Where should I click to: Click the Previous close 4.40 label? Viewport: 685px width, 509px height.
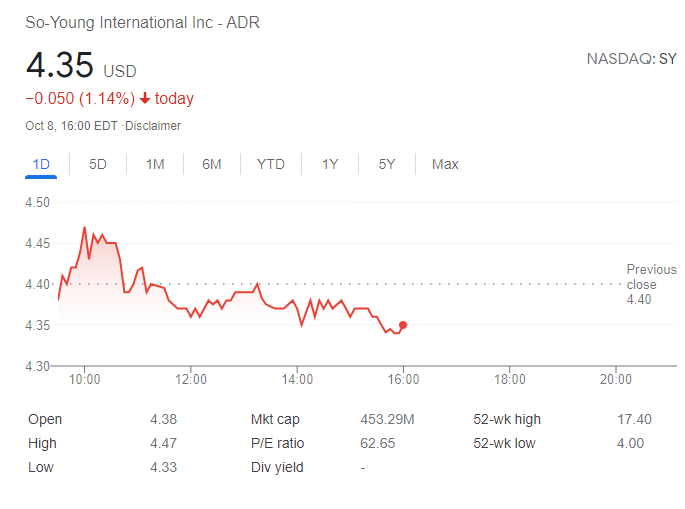(650, 284)
